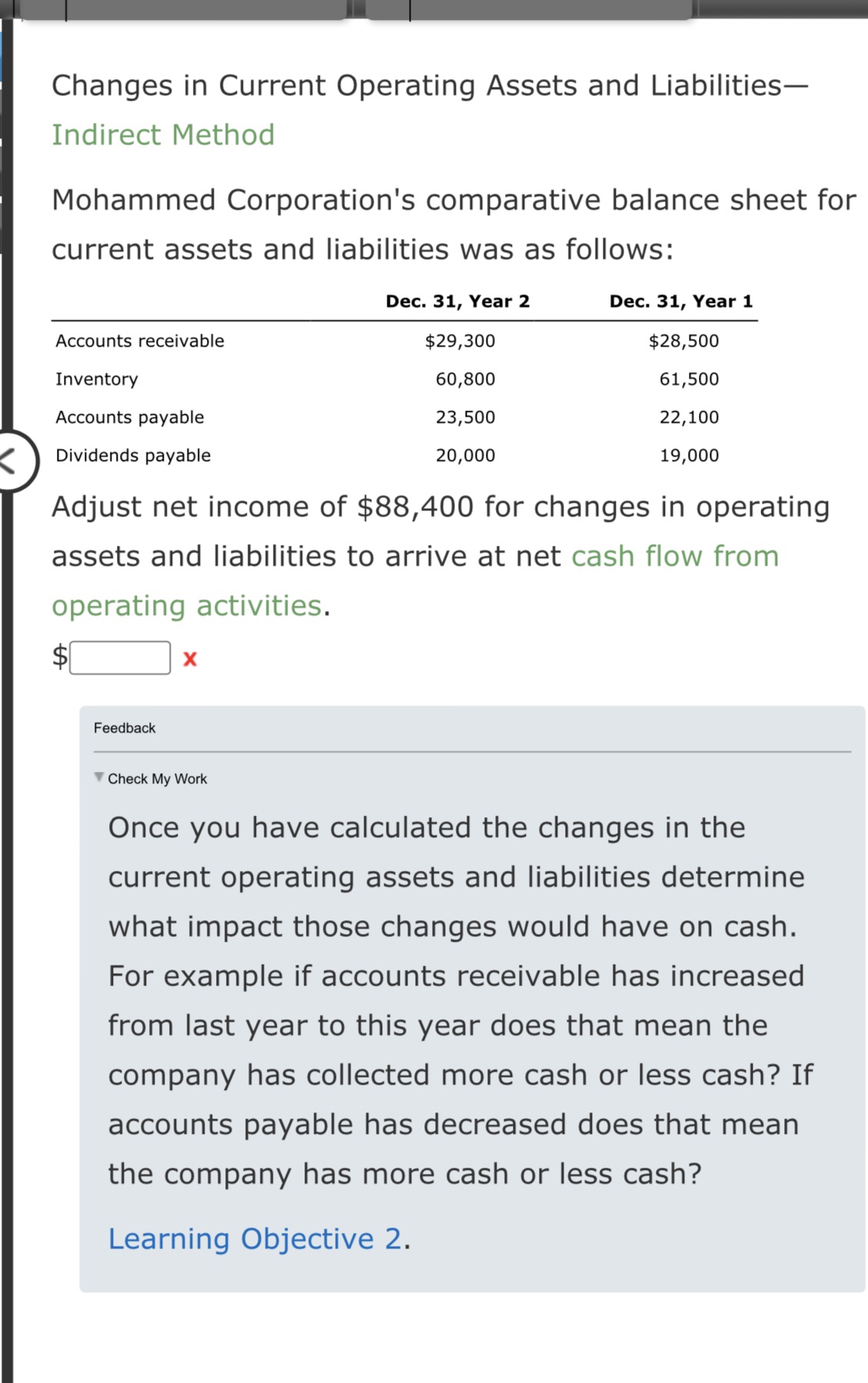Screen dimensions: 868x1383
Task: Toggle the answer validation indicator
Action: point(189,658)
